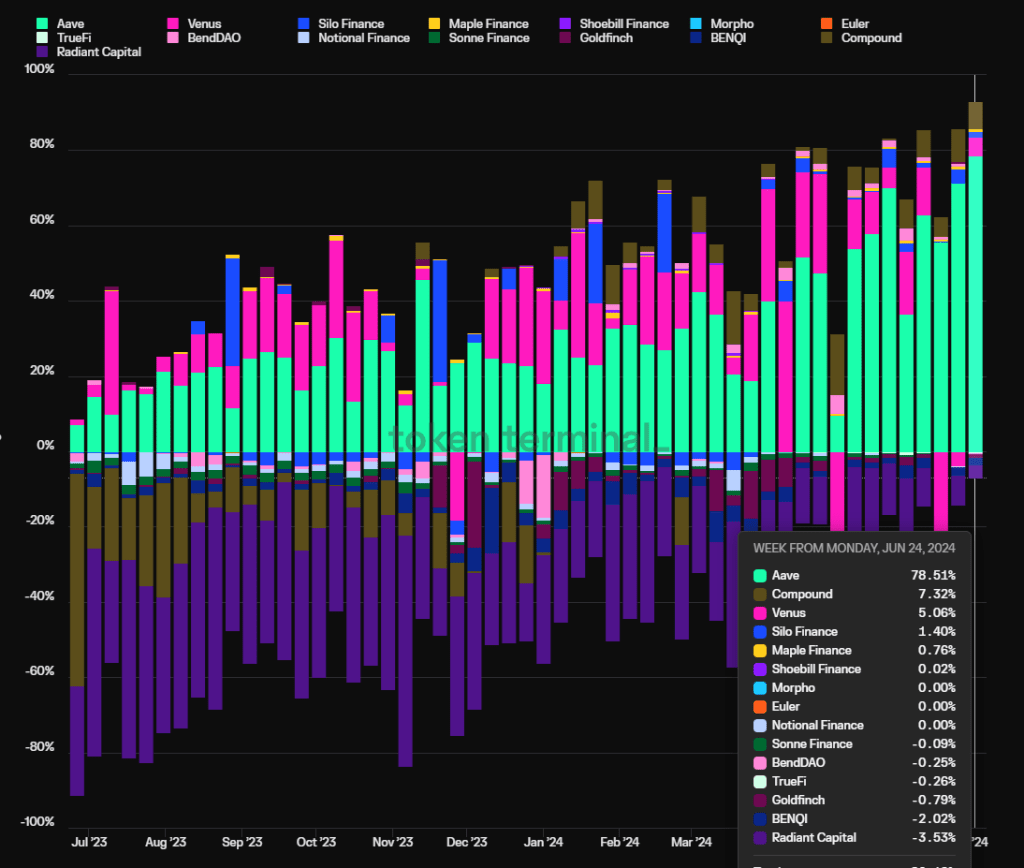Screen dimensions: 1024x868
Task: Click the Jan '24 x-axis label
Action: pyautogui.click(x=543, y=842)
